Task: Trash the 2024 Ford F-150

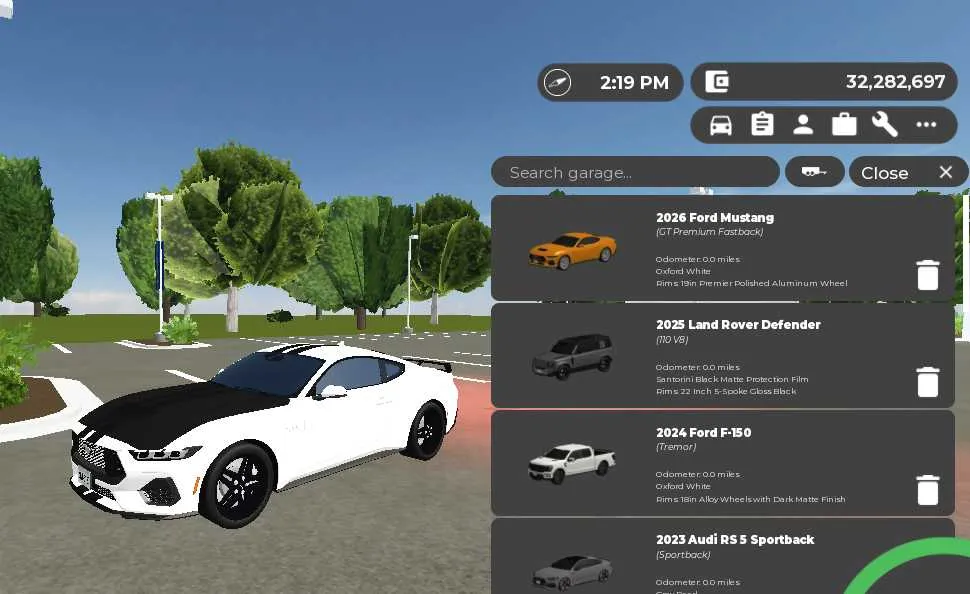Action: [927, 490]
